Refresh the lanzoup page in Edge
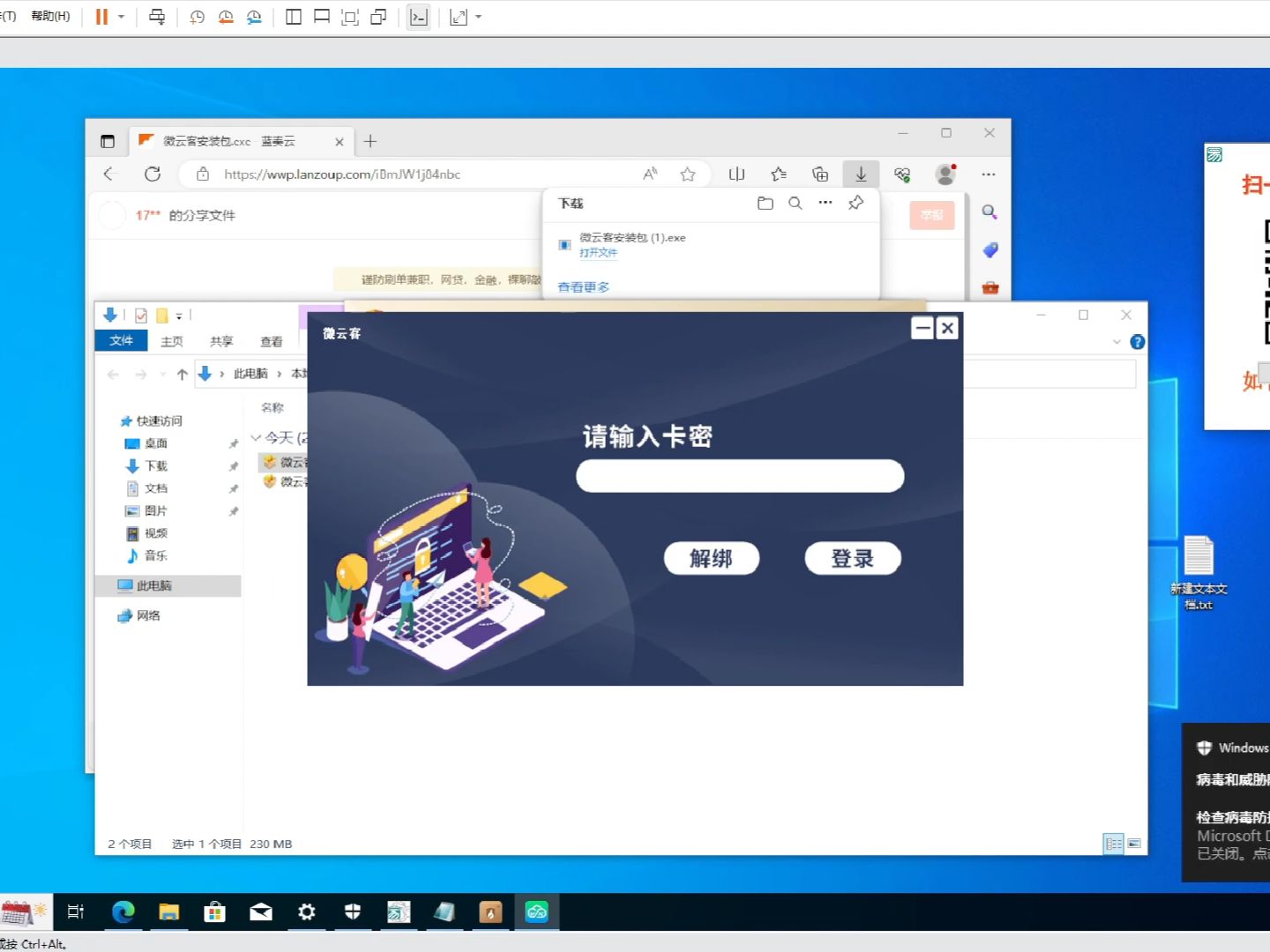Screen dimensions: 1270x952 (x=153, y=174)
